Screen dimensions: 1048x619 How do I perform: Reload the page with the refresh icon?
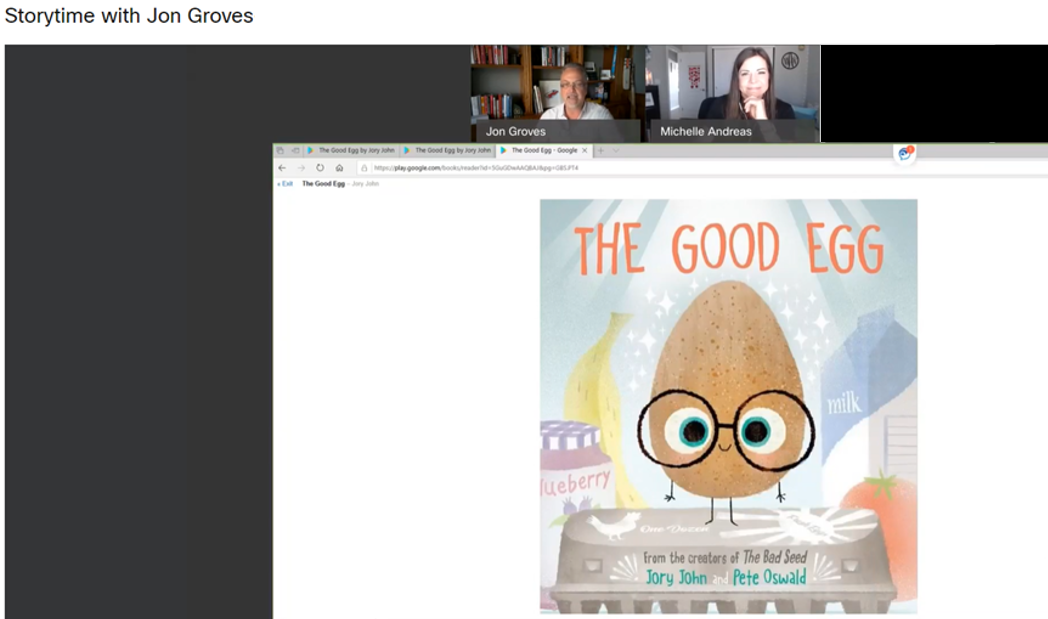click(320, 168)
